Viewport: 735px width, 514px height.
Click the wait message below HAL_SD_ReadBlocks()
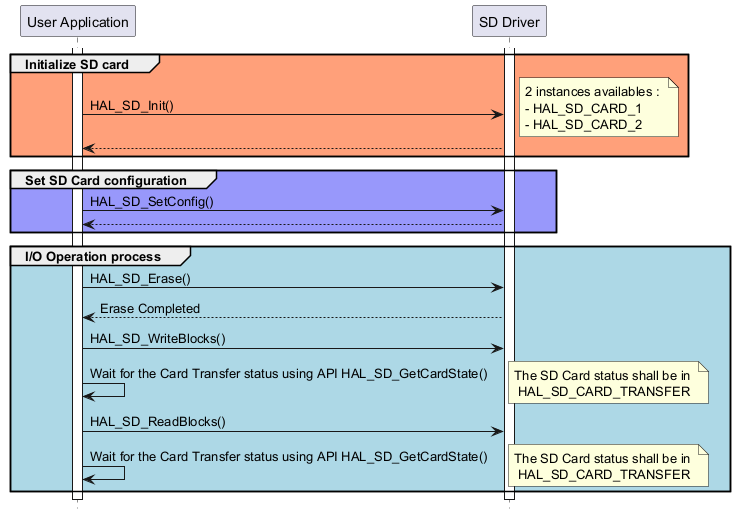coord(289,456)
